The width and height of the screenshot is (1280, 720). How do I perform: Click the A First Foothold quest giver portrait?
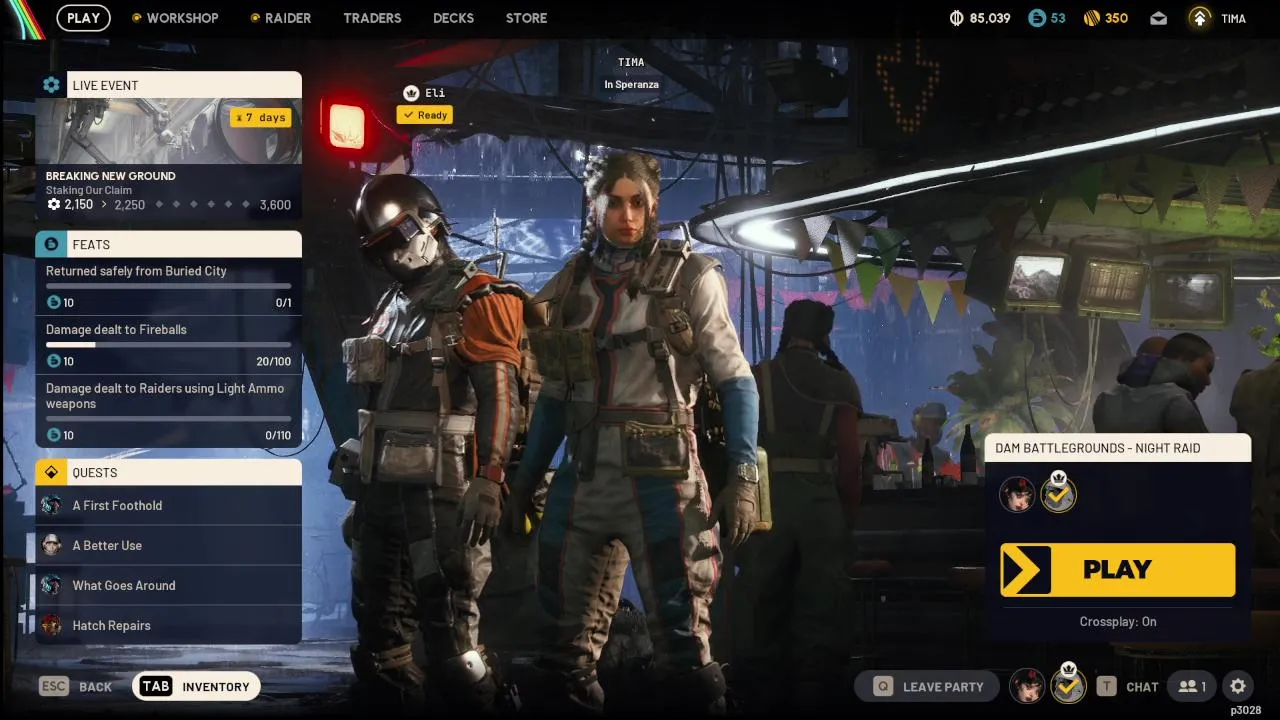(52, 505)
